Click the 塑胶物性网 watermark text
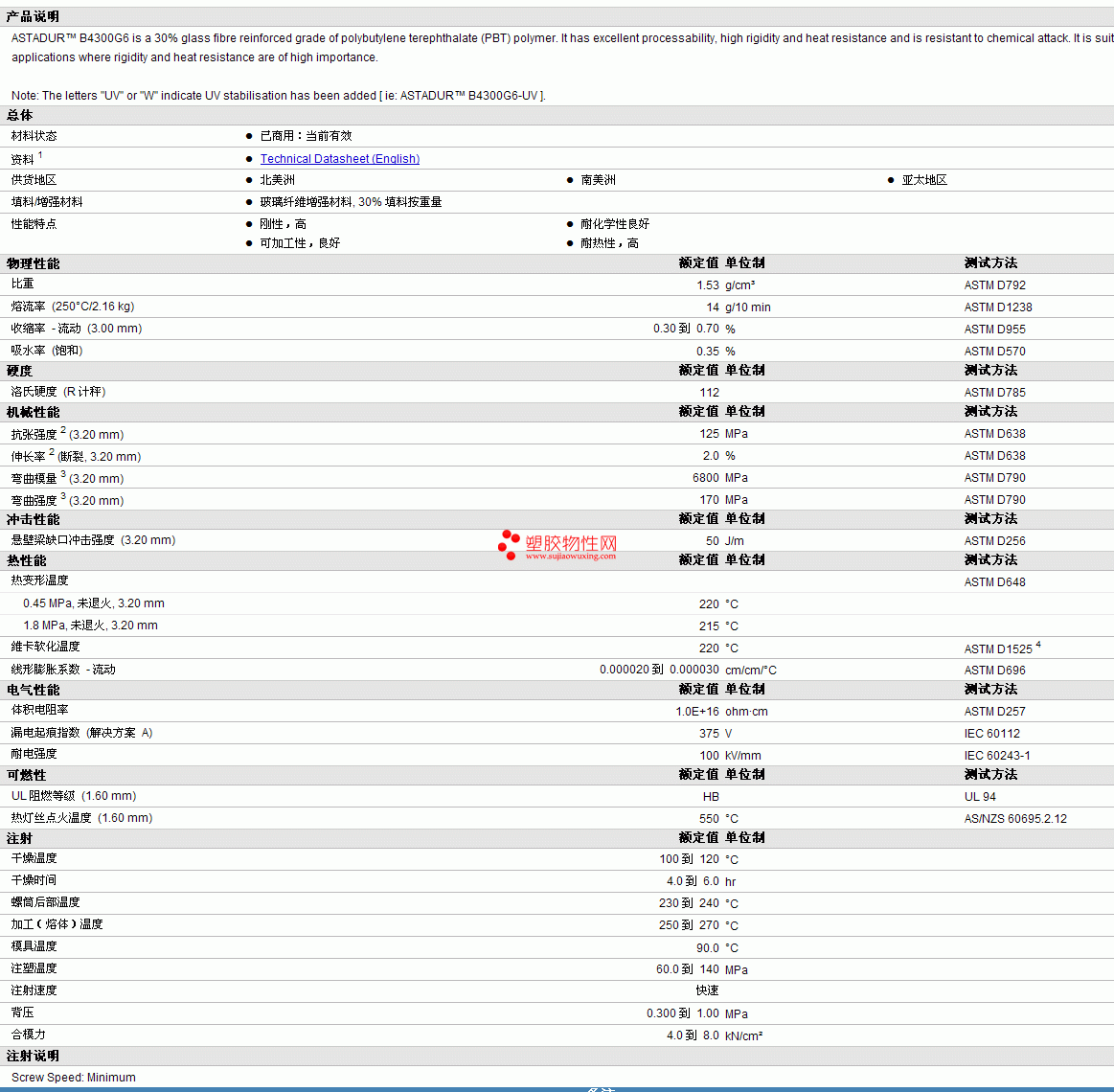The width and height of the screenshot is (1114, 1092). point(571,543)
